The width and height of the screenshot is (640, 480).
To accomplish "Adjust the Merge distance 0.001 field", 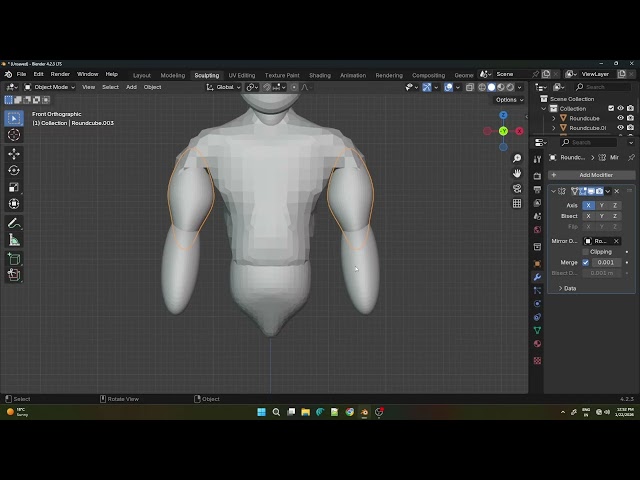I will [x=605, y=262].
